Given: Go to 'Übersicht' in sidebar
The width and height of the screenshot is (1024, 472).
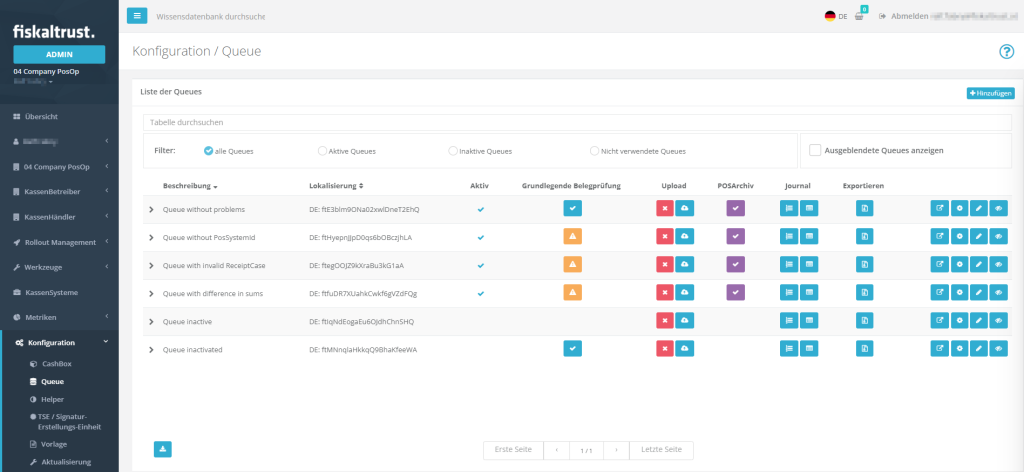Looking at the screenshot, I should [x=41, y=117].
